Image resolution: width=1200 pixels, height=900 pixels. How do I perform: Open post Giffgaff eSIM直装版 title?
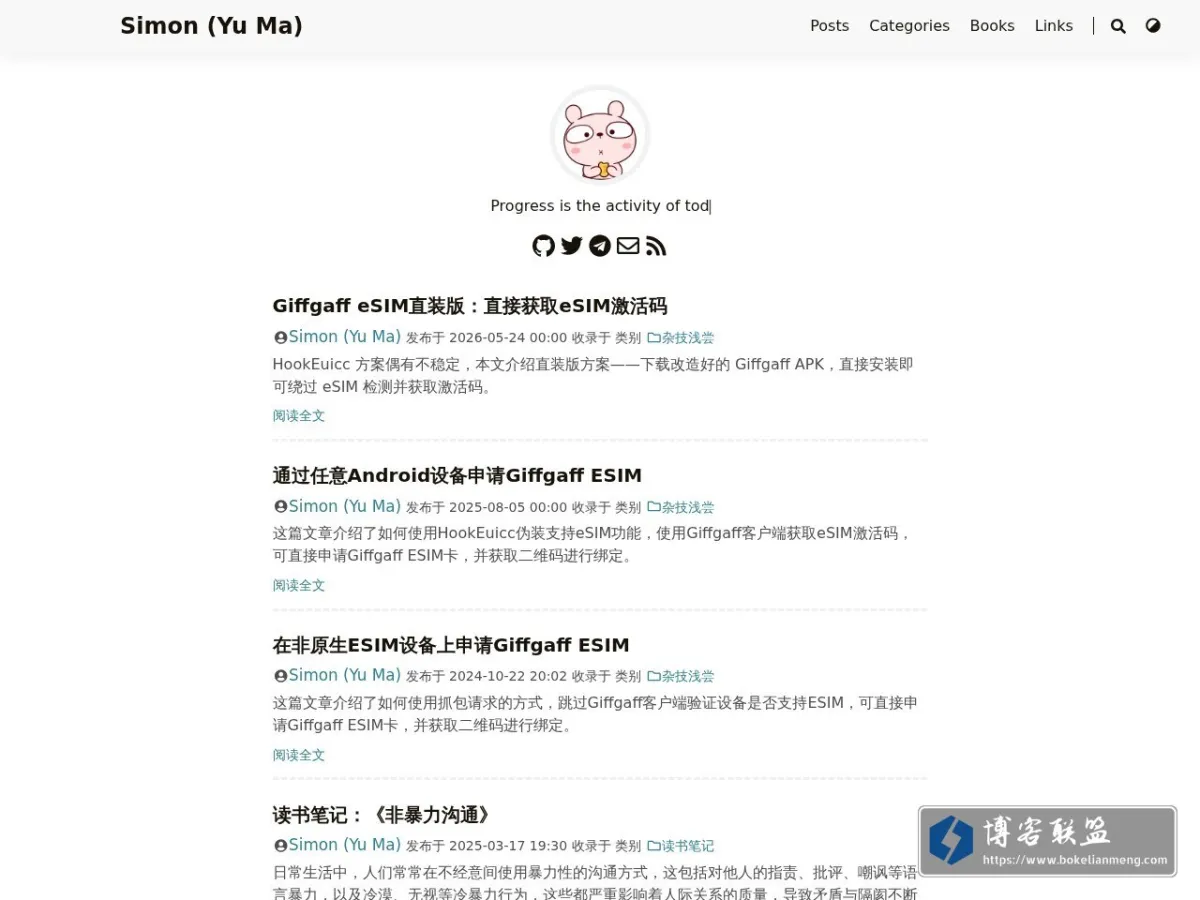(470, 306)
